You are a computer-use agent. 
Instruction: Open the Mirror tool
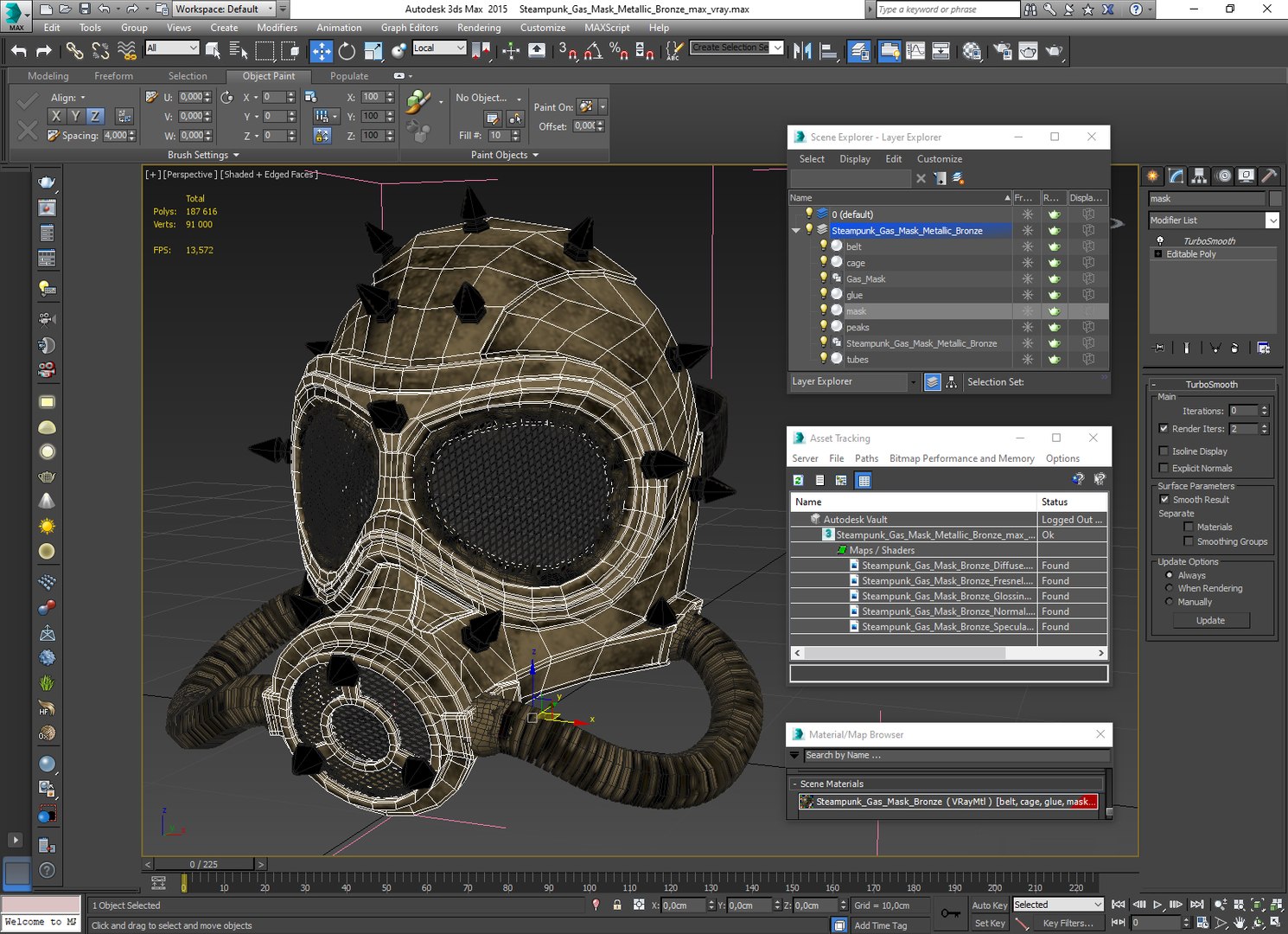[x=802, y=51]
